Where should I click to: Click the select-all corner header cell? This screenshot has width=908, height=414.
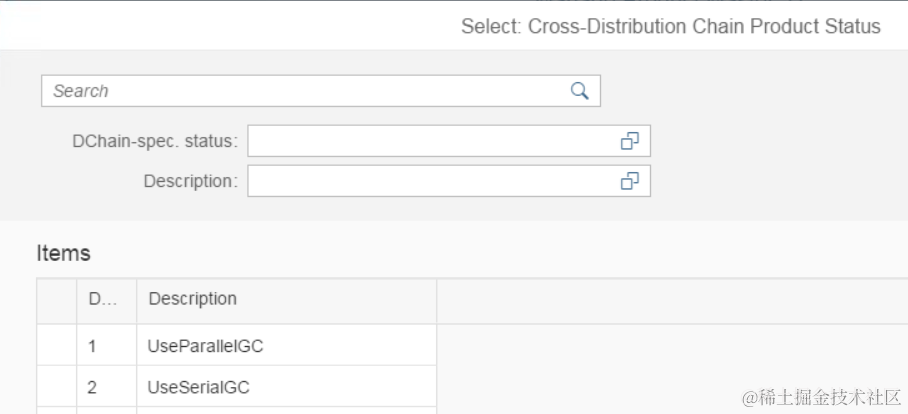[x=57, y=299]
